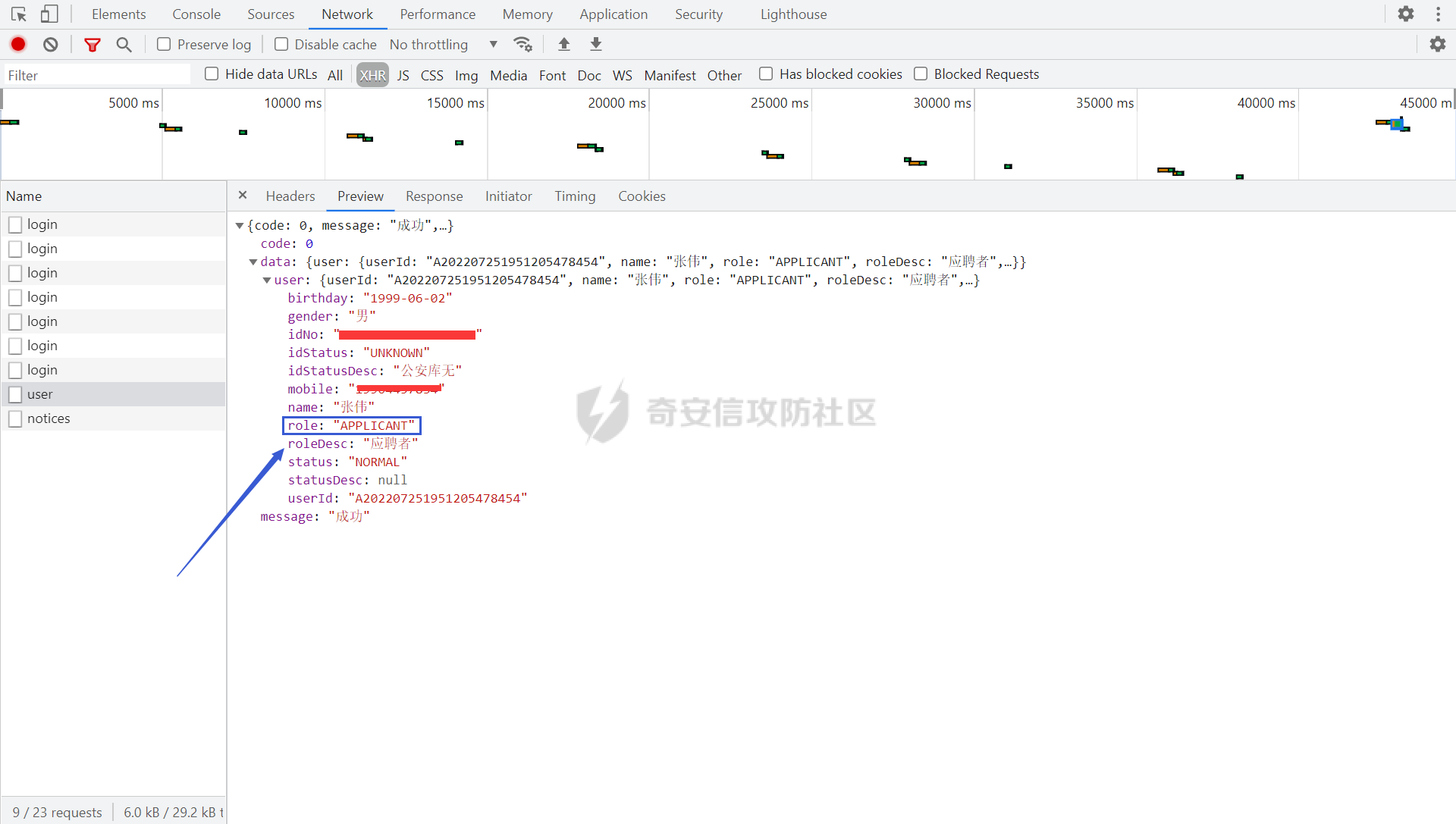The image size is (1456, 824).
Task: Enable Disable cache checkbox
Action: pos(281,44)
